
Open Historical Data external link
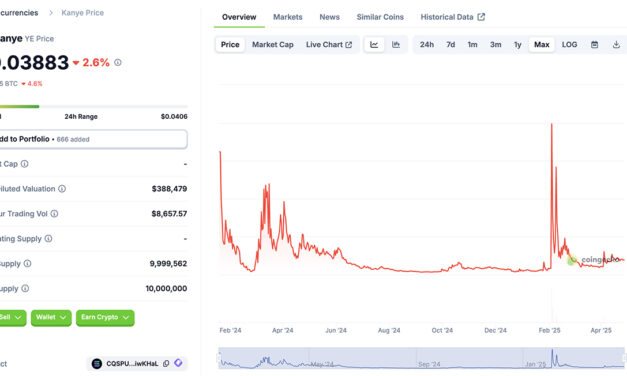coord(453,17)
